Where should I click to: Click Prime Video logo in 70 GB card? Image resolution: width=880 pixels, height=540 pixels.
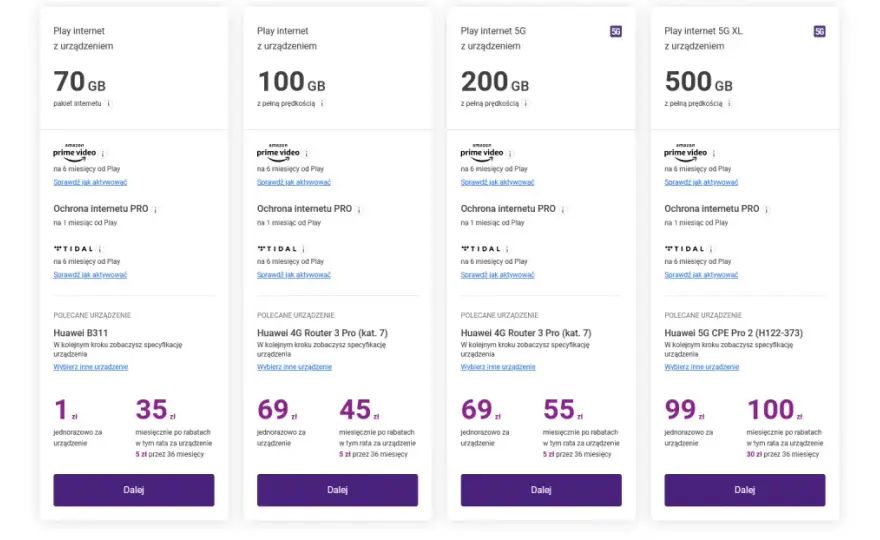[75, 153]
